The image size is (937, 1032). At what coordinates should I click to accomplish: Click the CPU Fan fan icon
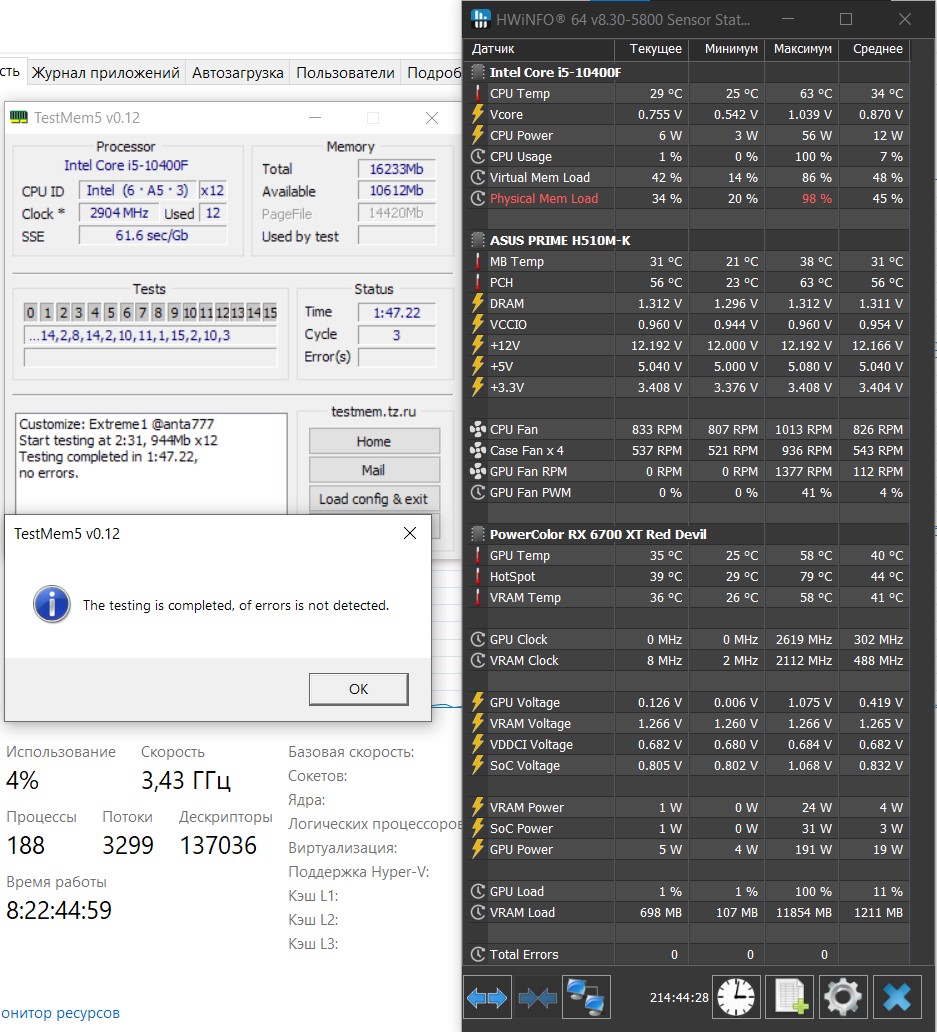click(x=478, y=430)
